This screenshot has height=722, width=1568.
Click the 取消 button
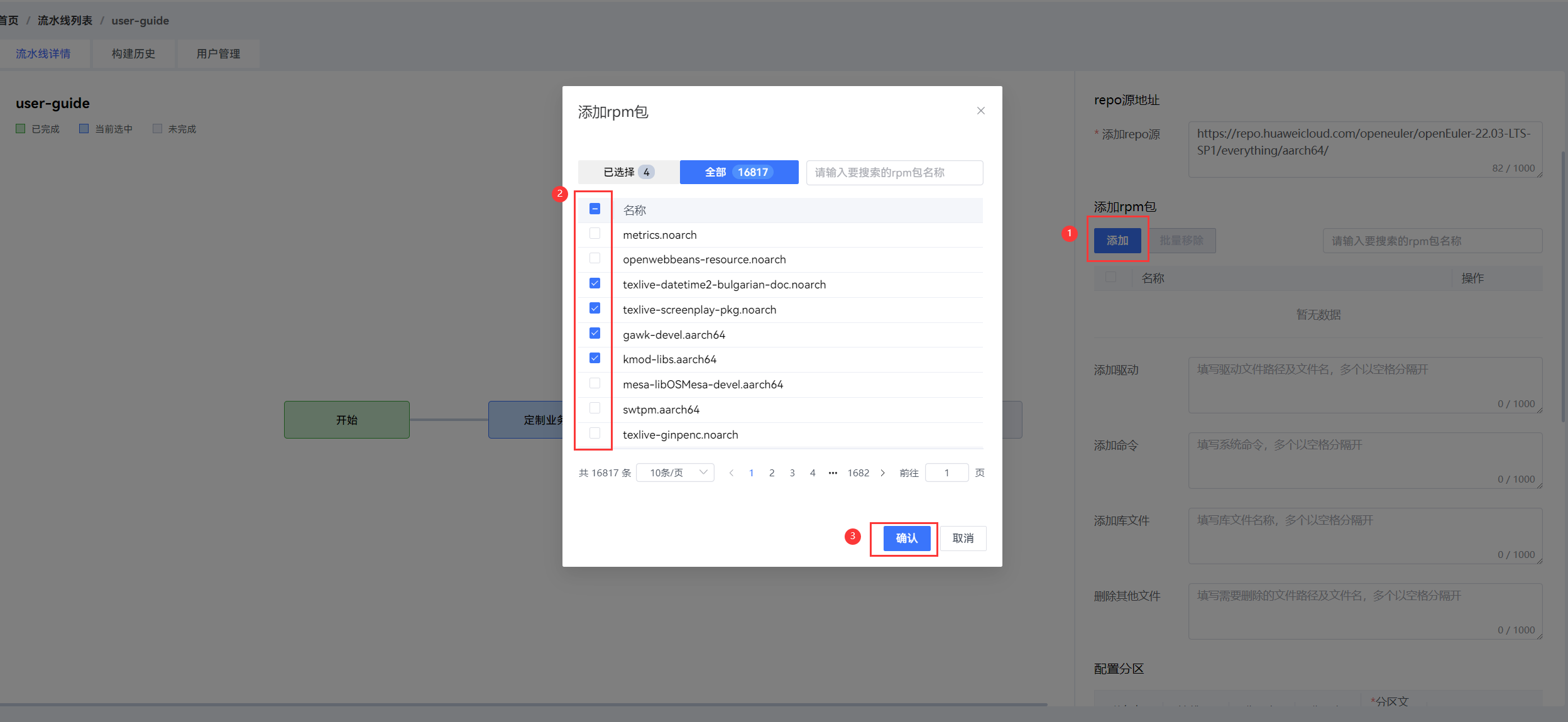(963, 539)
